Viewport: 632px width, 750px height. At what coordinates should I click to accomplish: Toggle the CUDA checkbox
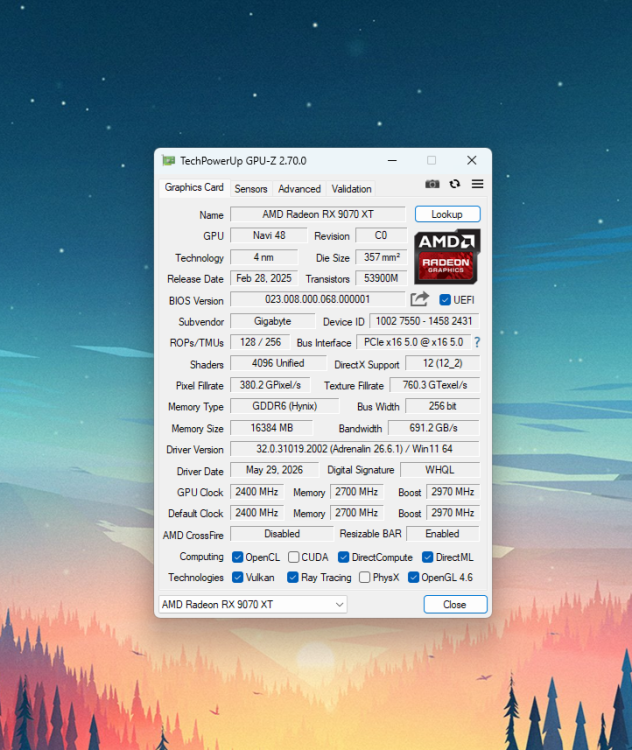(294, 557)
